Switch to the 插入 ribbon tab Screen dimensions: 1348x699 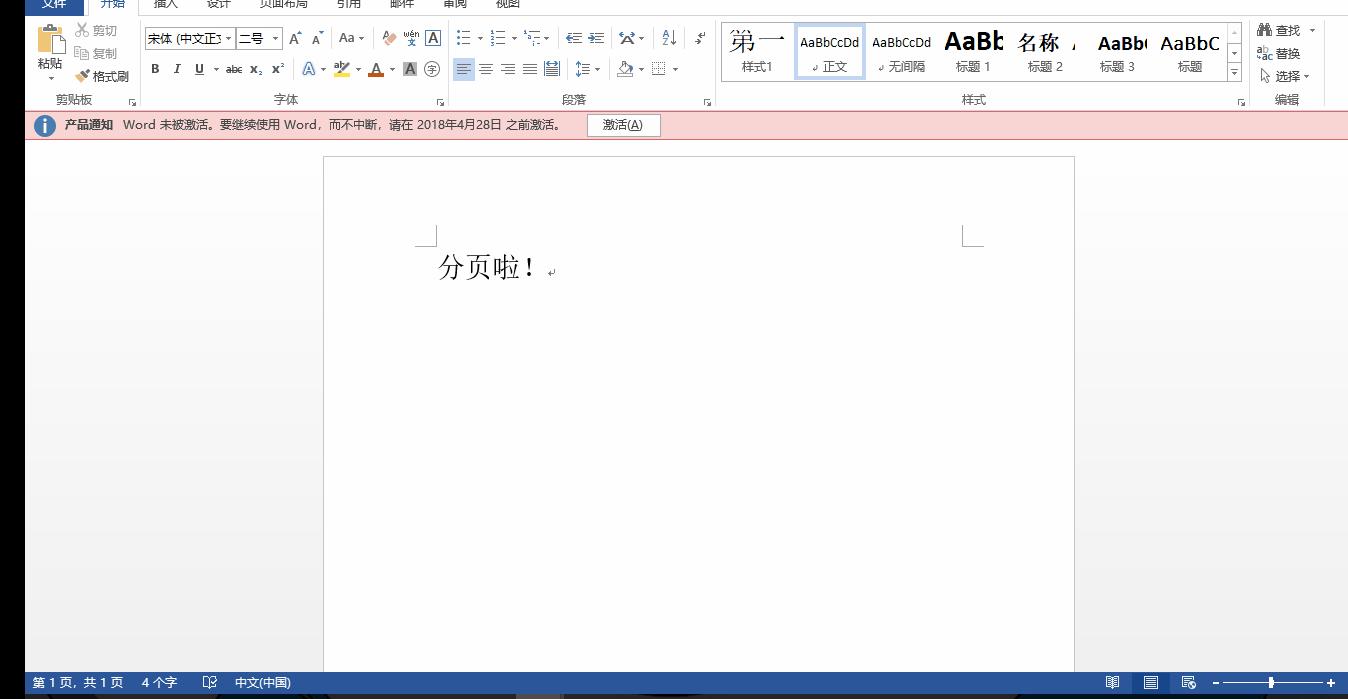[165, 4]
